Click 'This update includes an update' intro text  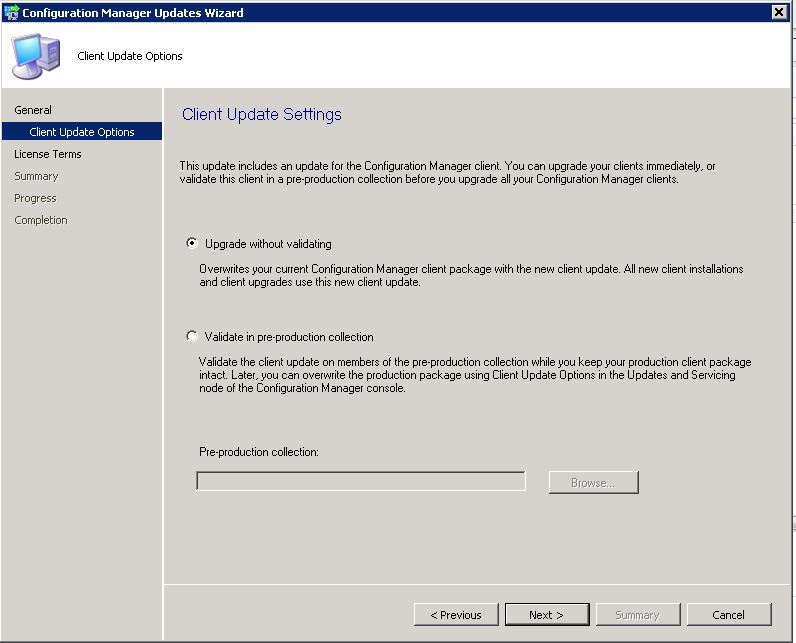point(447,172)
